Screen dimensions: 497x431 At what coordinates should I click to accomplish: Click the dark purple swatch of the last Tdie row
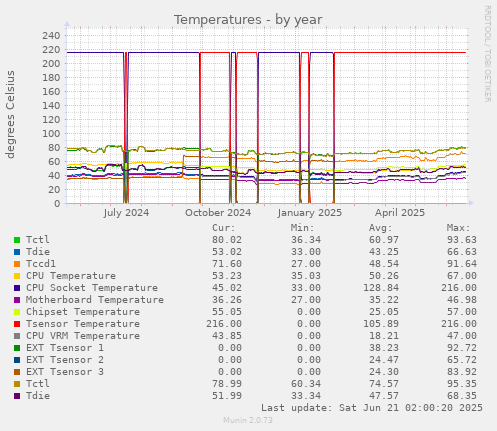[x=17, y=396]
